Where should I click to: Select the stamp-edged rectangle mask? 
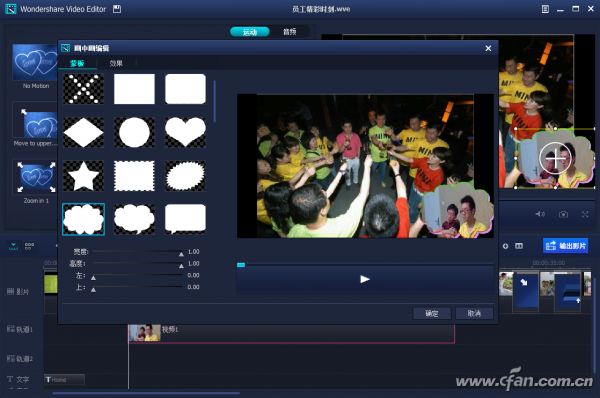[134, 176]
